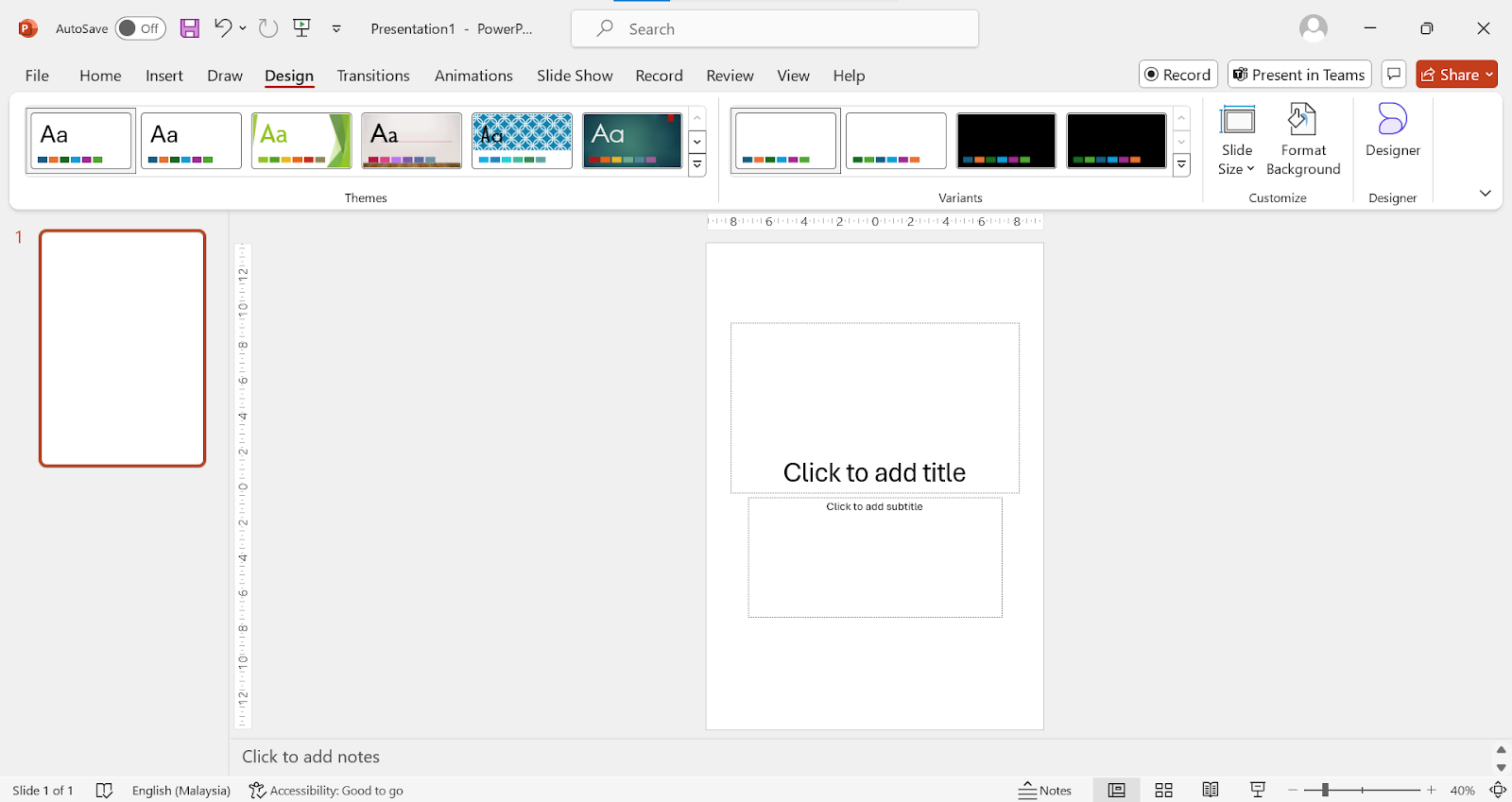Apply the green Facet theme
The image size is (1512, 802).
click(x=301, y=141)
